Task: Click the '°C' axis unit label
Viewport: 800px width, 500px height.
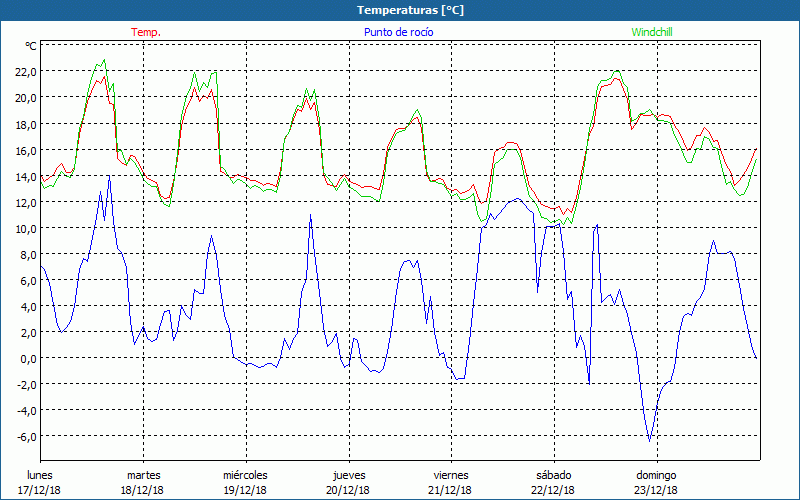Action: [x=31, y=46]
